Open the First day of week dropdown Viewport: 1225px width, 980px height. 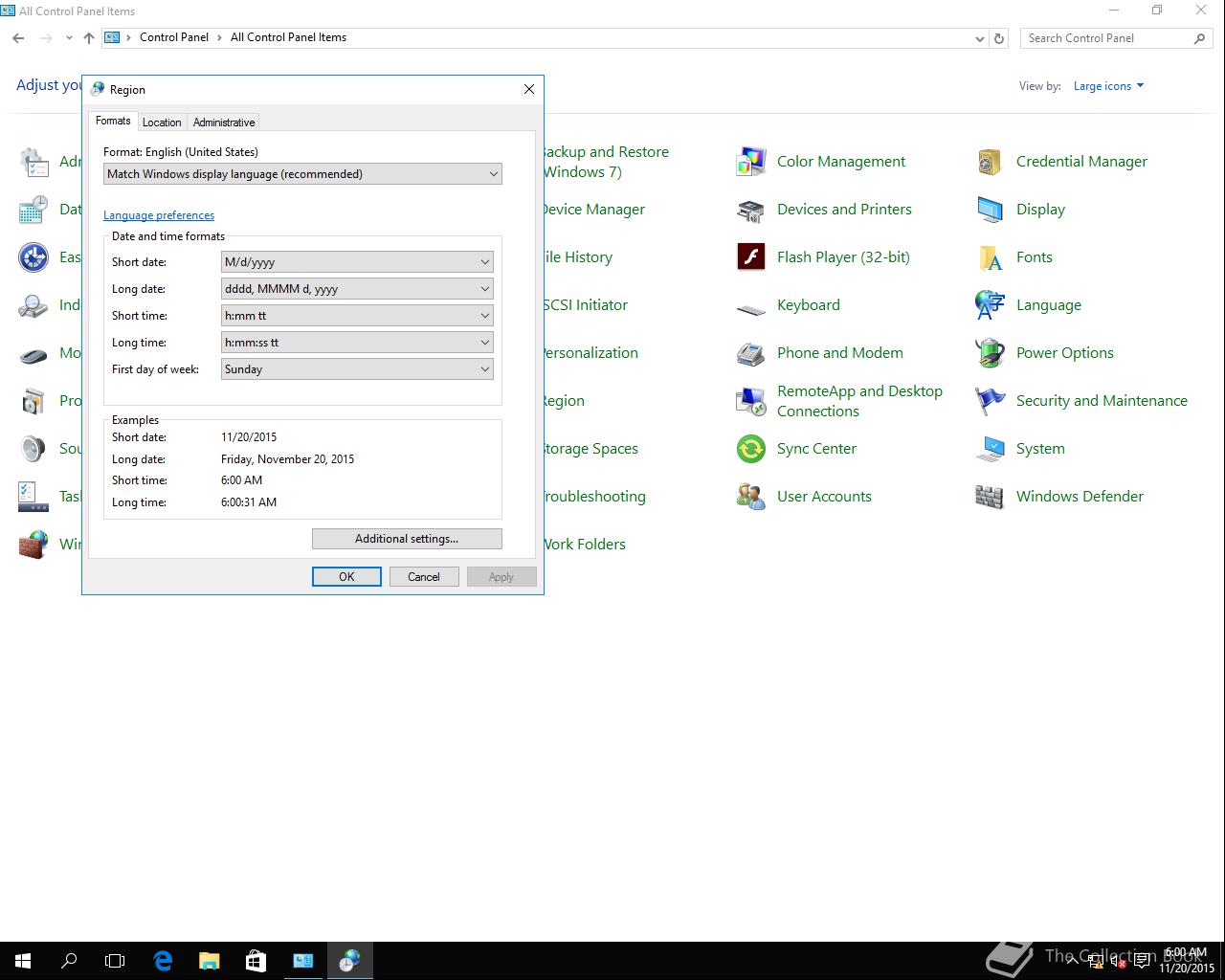[356, 369]
